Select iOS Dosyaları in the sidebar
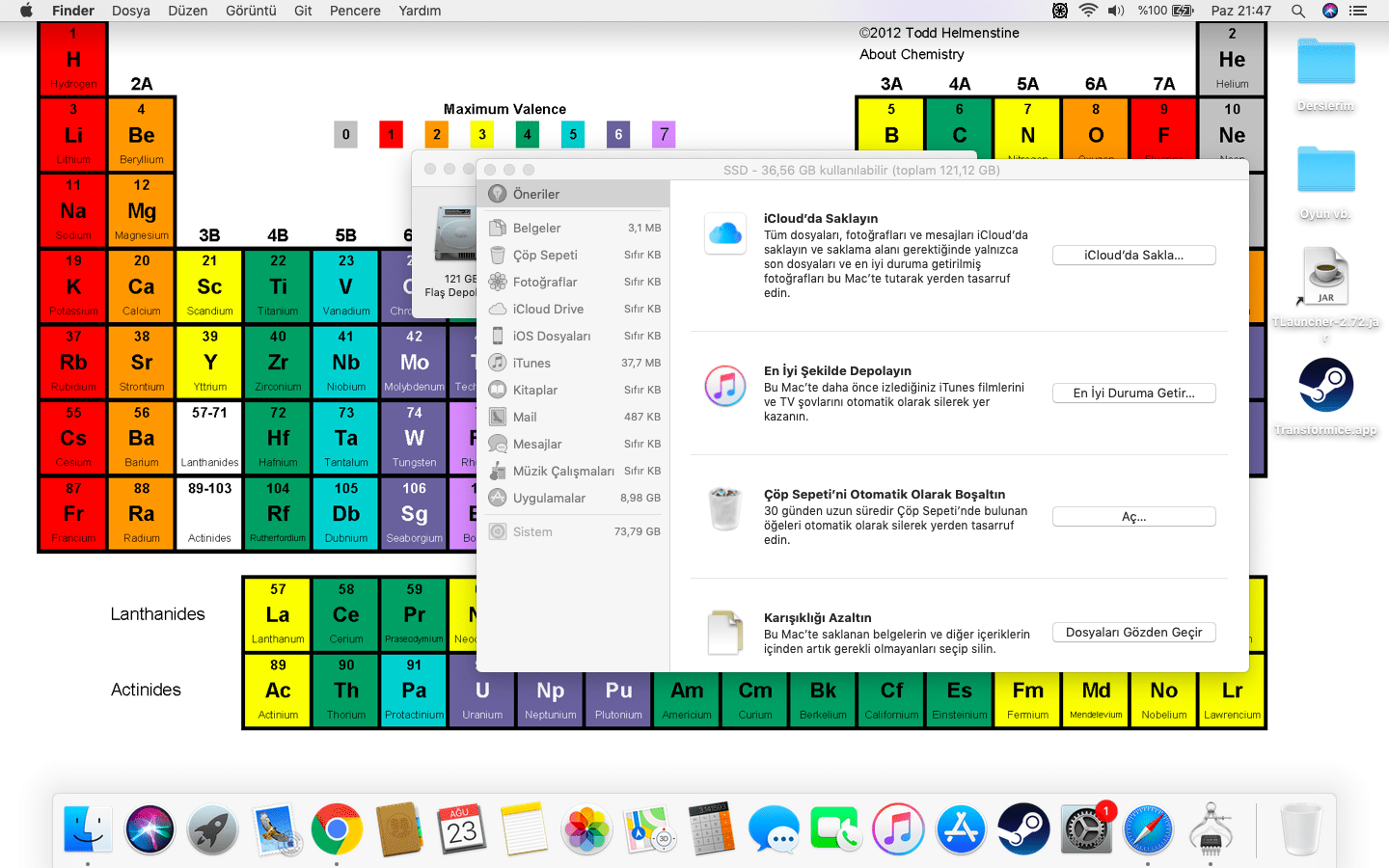Viewport: 1389px width, 868px height. pos(573,337)
